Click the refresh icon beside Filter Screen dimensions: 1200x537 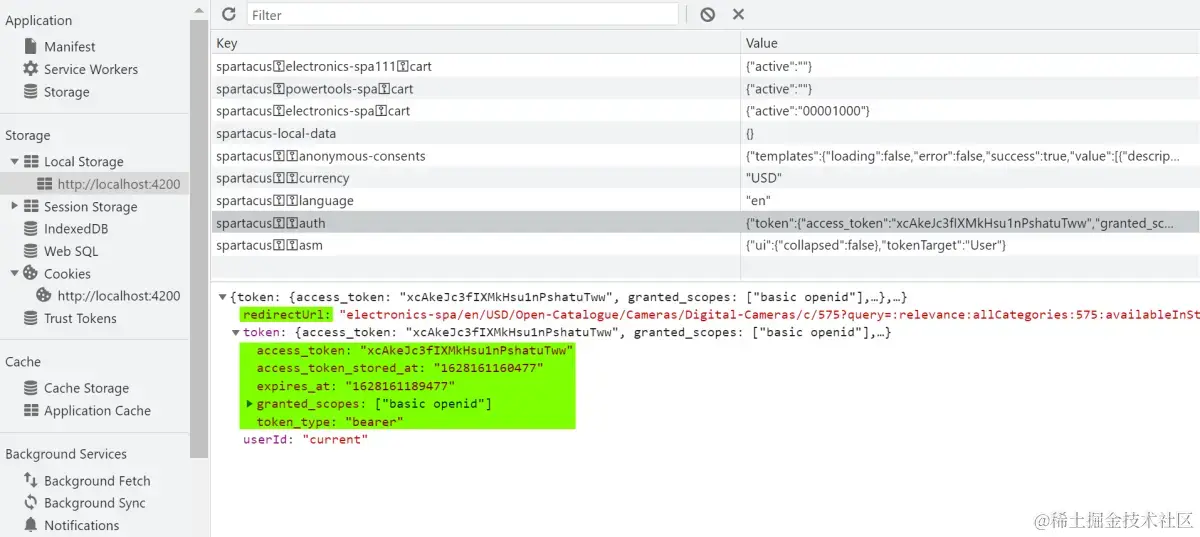point(229,14)
